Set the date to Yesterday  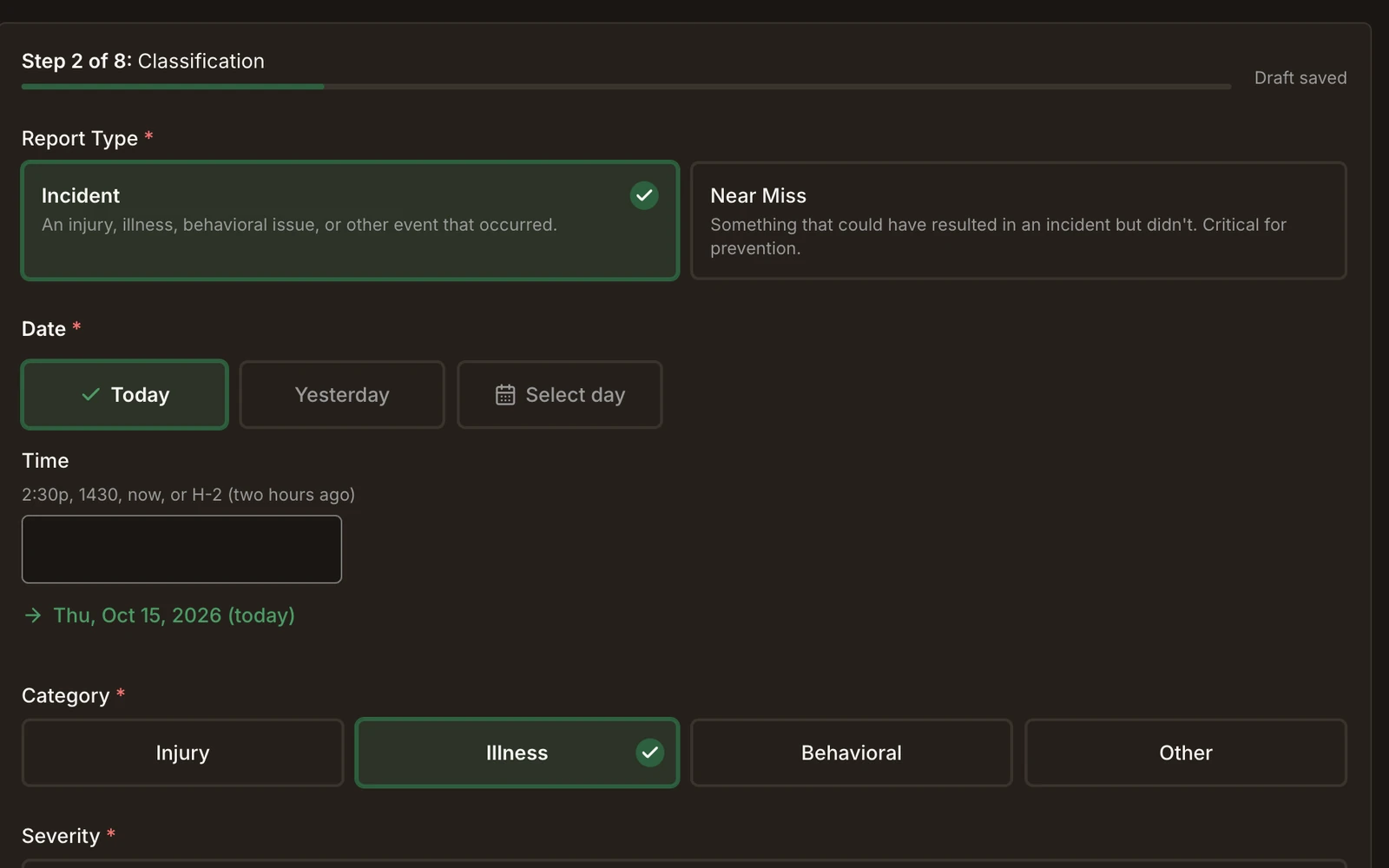(x=342, y=395)
